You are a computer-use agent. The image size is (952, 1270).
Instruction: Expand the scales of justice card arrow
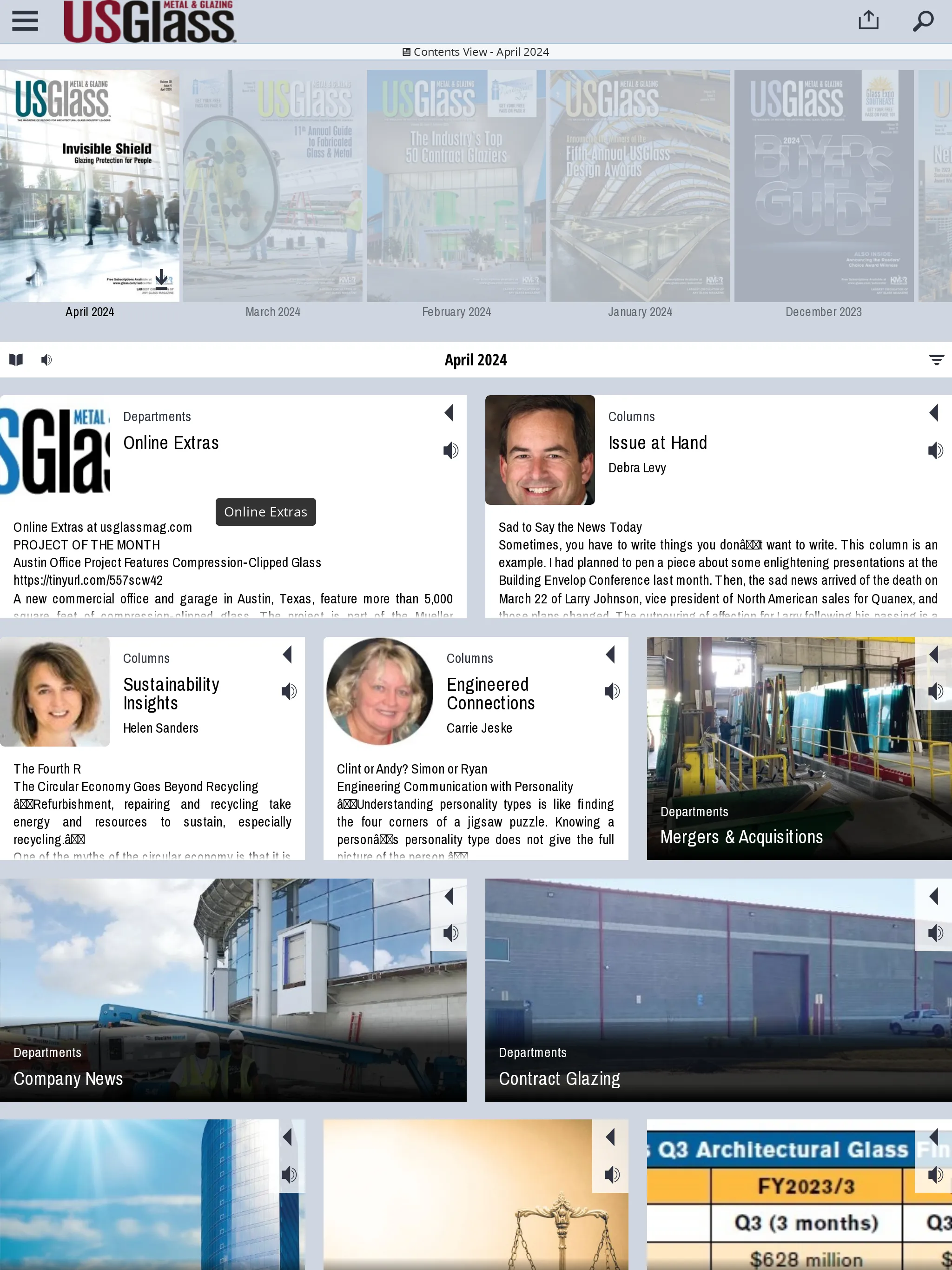(611, 1137)
